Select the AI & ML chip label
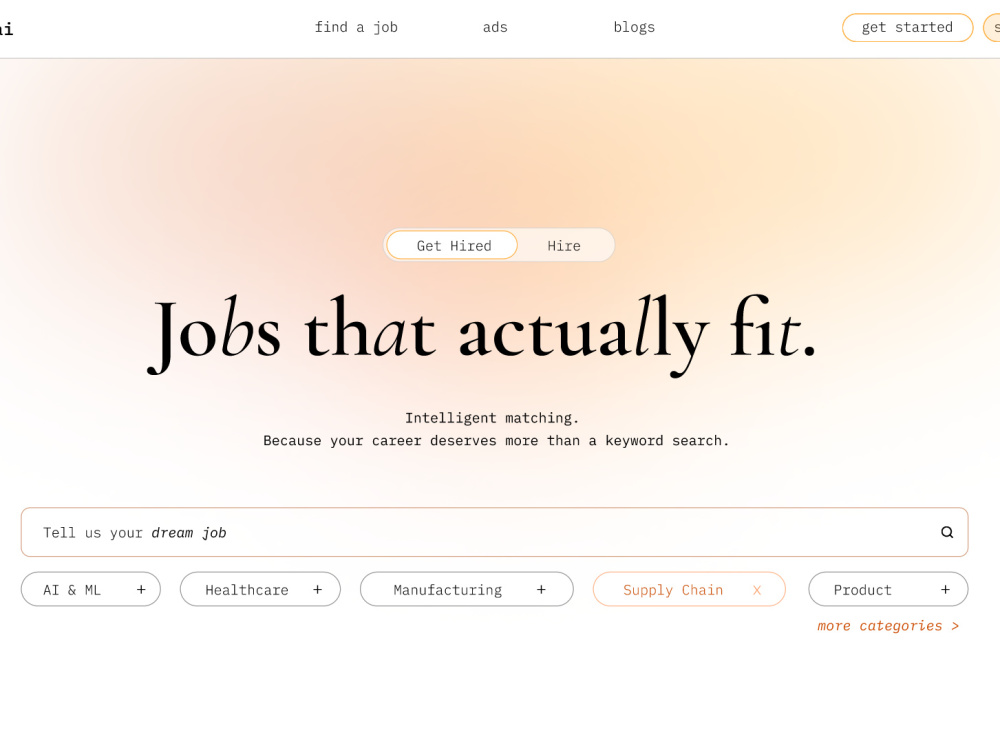 coord(71,590)
